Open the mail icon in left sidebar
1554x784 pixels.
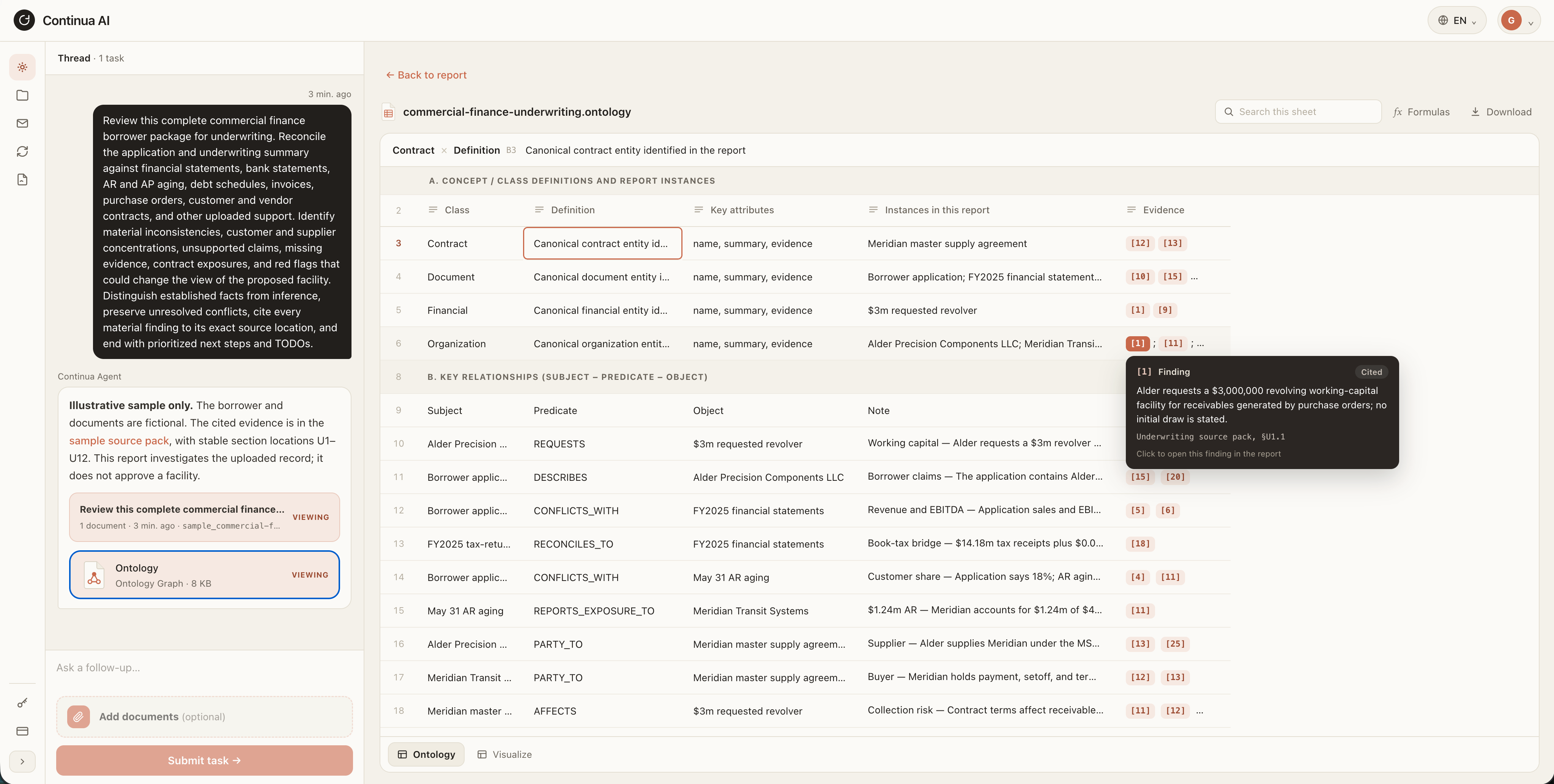point(22,123)
